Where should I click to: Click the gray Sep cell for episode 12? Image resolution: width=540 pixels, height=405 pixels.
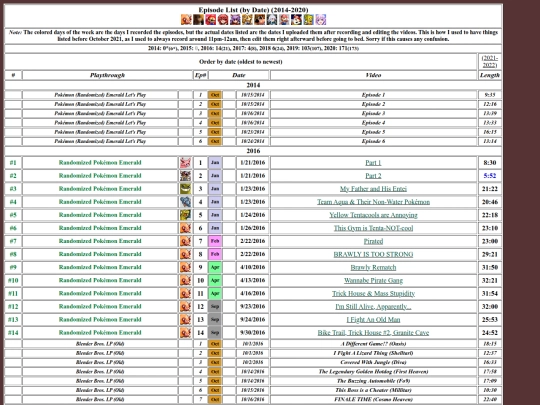click(x=215, y=307)
